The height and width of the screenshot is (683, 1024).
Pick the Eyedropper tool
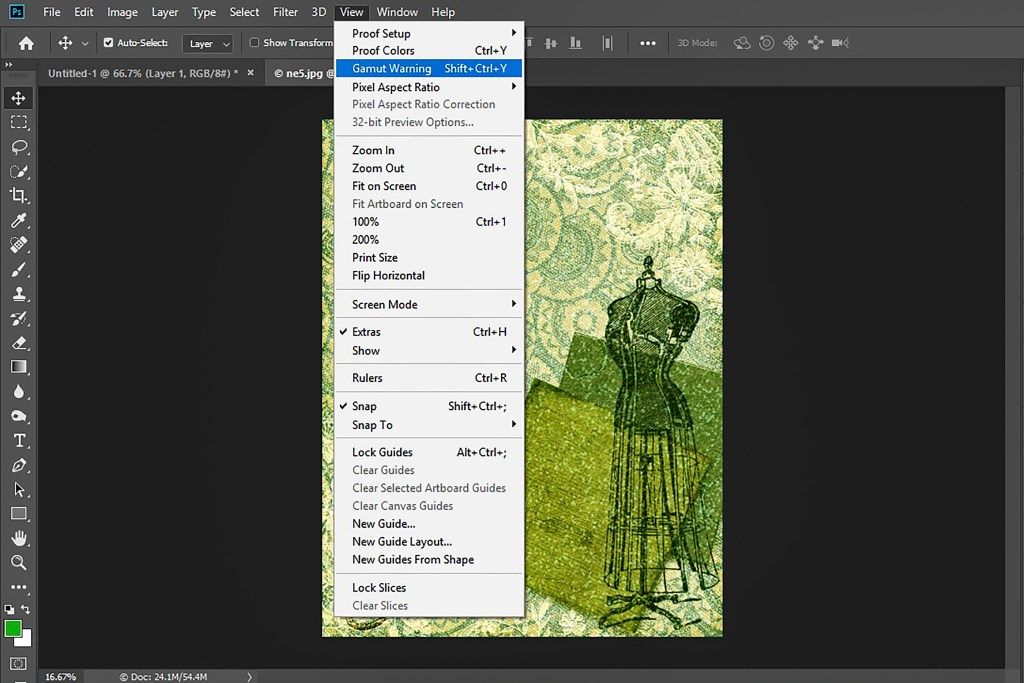(x=18, y=221)
